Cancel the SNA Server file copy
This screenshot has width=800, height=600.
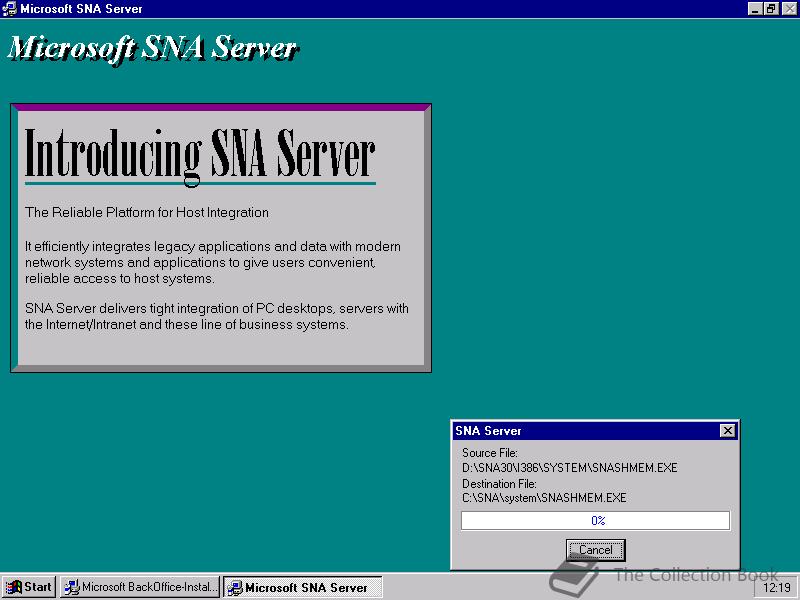click(595, 550)
